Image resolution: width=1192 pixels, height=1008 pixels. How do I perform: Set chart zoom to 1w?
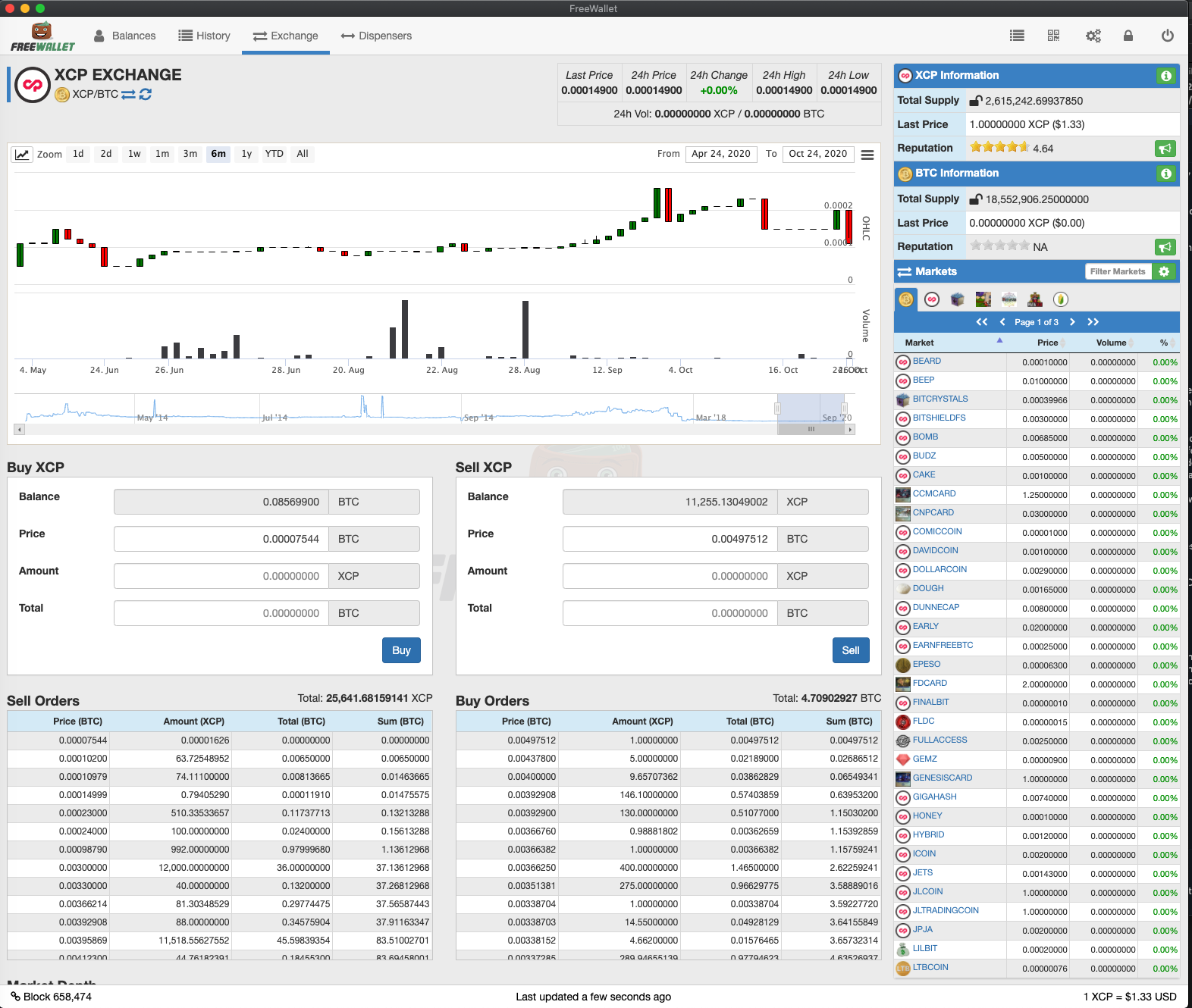click(x=134, y=154)
